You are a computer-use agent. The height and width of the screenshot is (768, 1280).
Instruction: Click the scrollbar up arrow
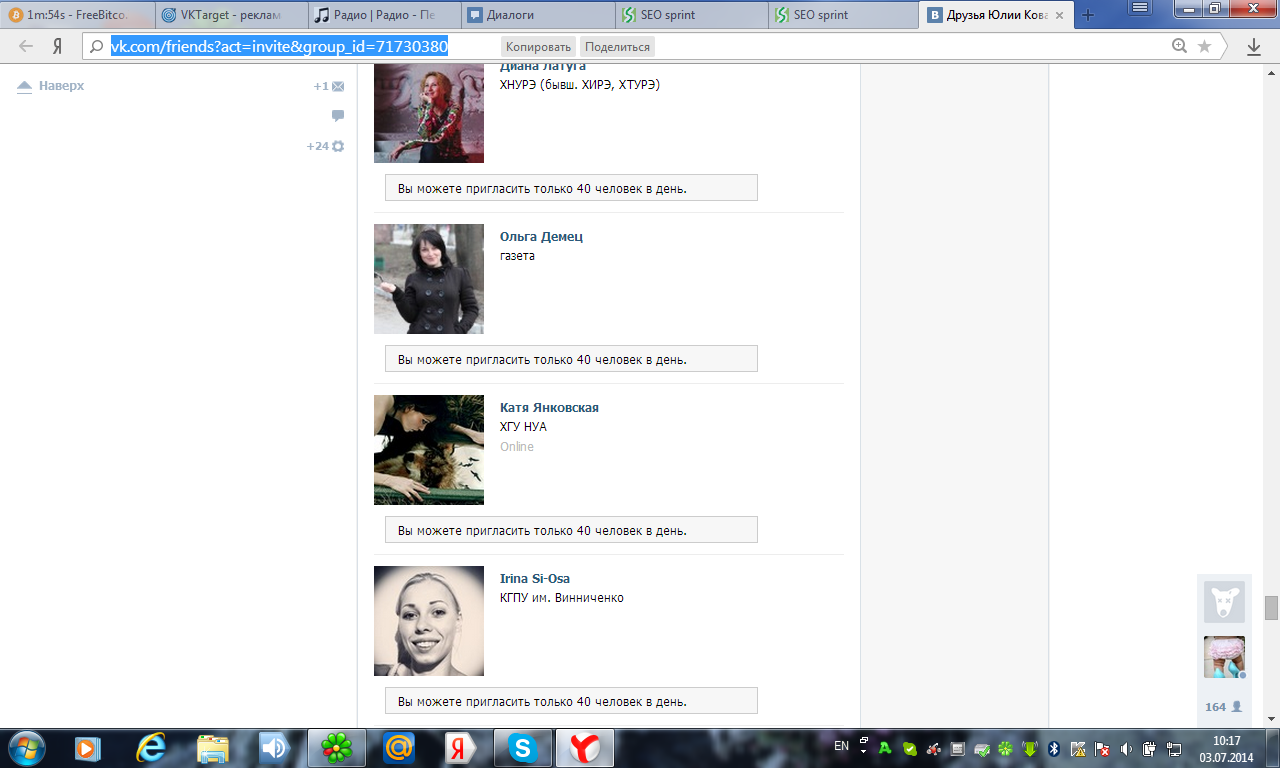[x=1271, y=71]
